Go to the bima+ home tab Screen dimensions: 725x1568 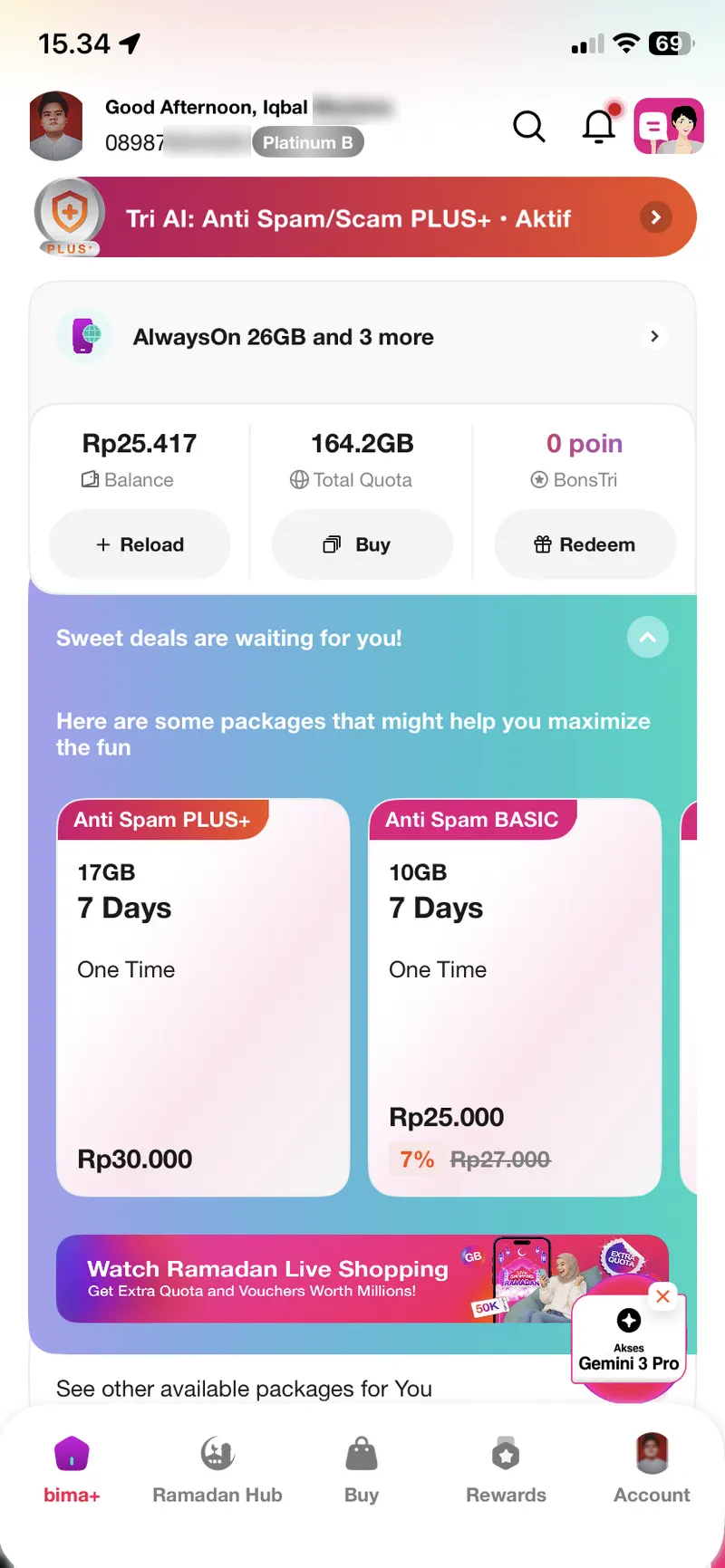72,1469
